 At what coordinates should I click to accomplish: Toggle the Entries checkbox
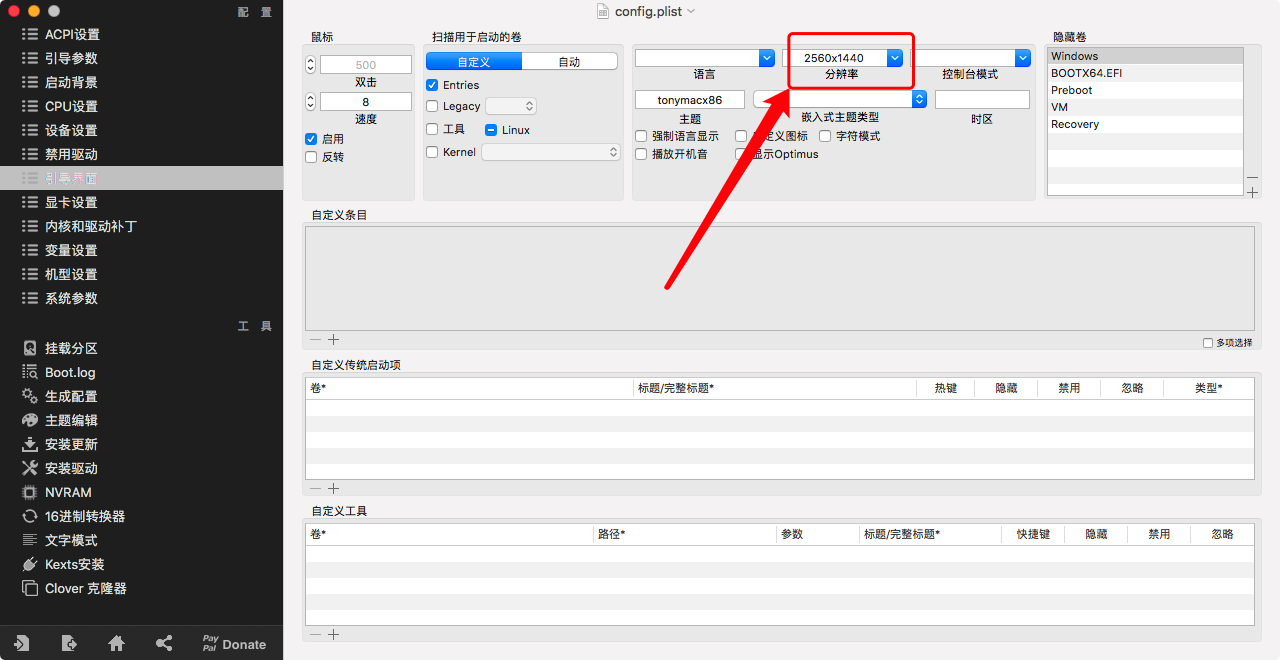(432, 85)
